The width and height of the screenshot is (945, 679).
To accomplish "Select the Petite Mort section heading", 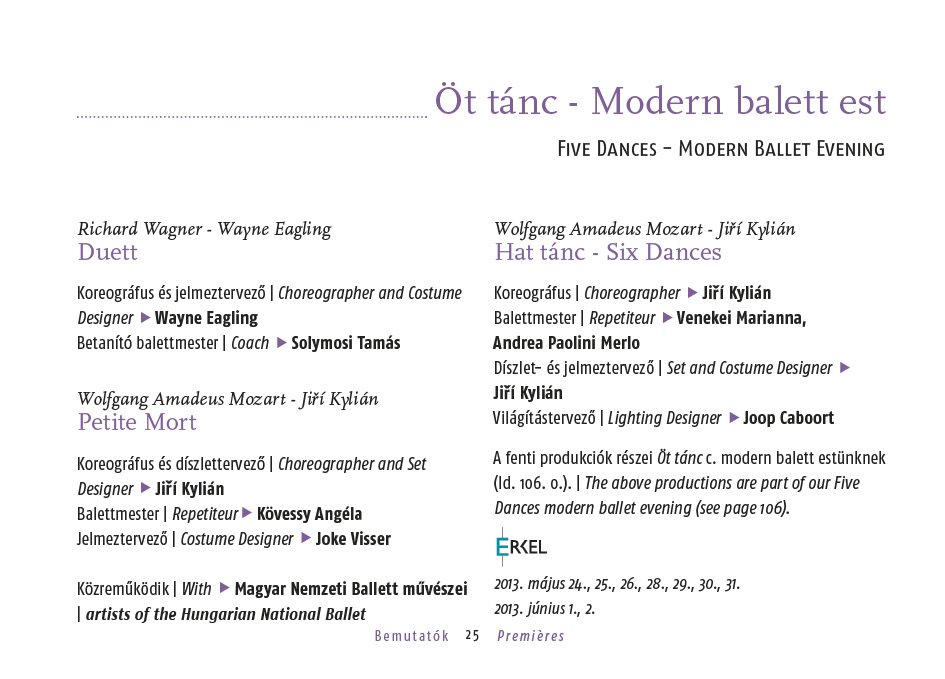I will tap(137, 422).
